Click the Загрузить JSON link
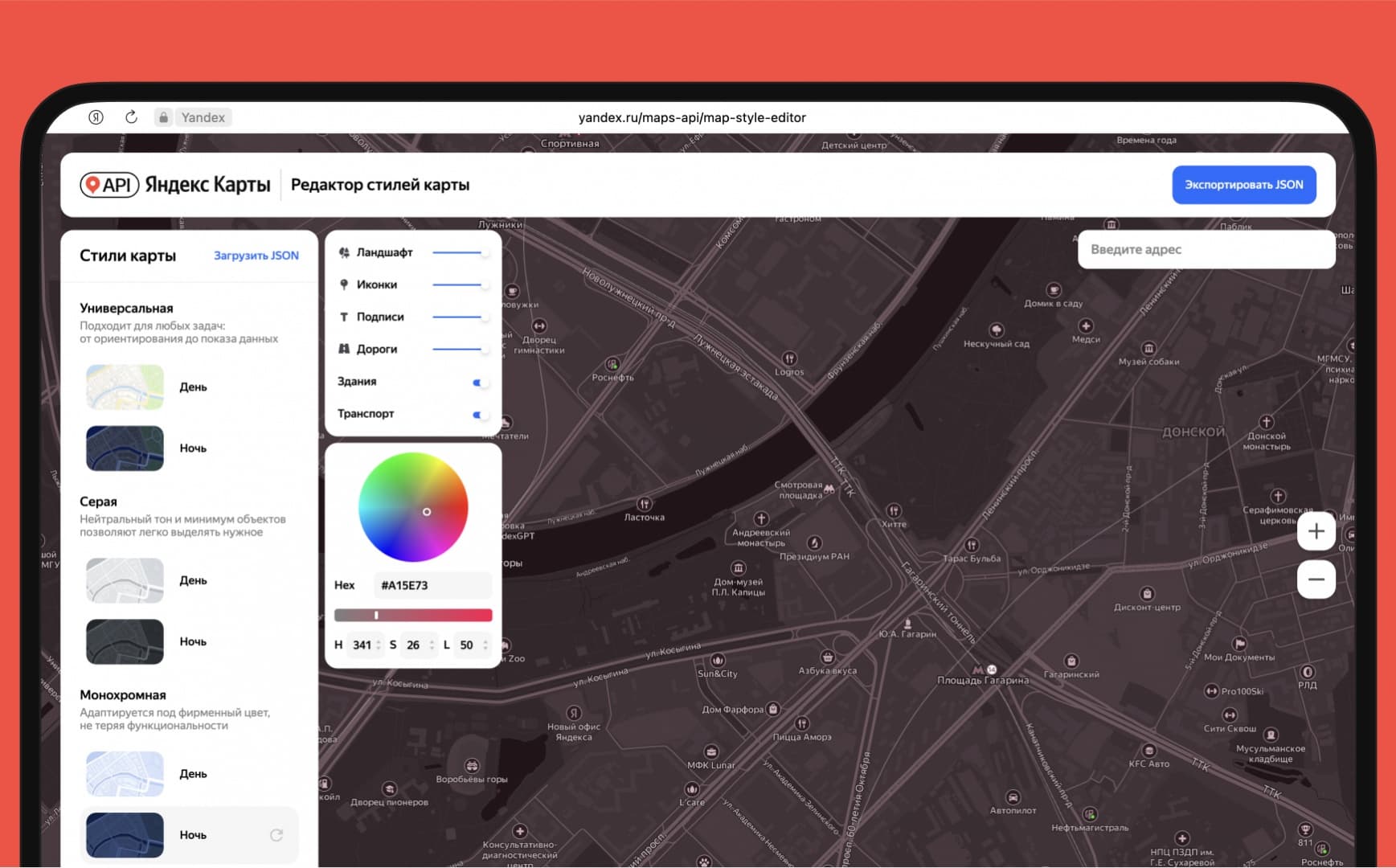The width and height of the screenshot is (1396, 868). tap(256, 256)
